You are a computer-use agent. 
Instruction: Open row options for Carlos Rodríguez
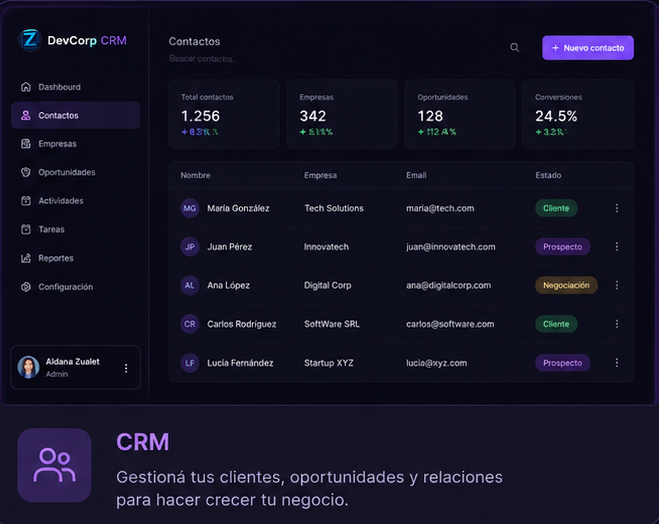pyautogui.click(x=617, y=324)
